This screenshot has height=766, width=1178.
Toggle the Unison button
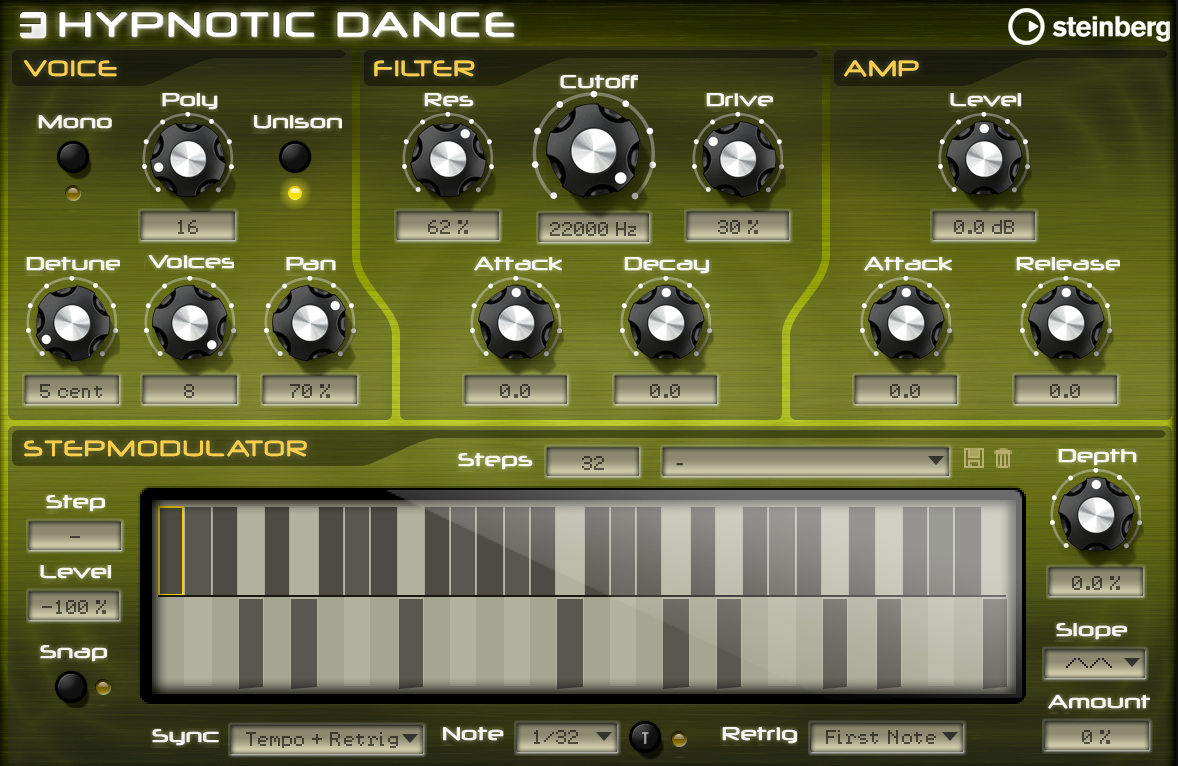(294, 157)
